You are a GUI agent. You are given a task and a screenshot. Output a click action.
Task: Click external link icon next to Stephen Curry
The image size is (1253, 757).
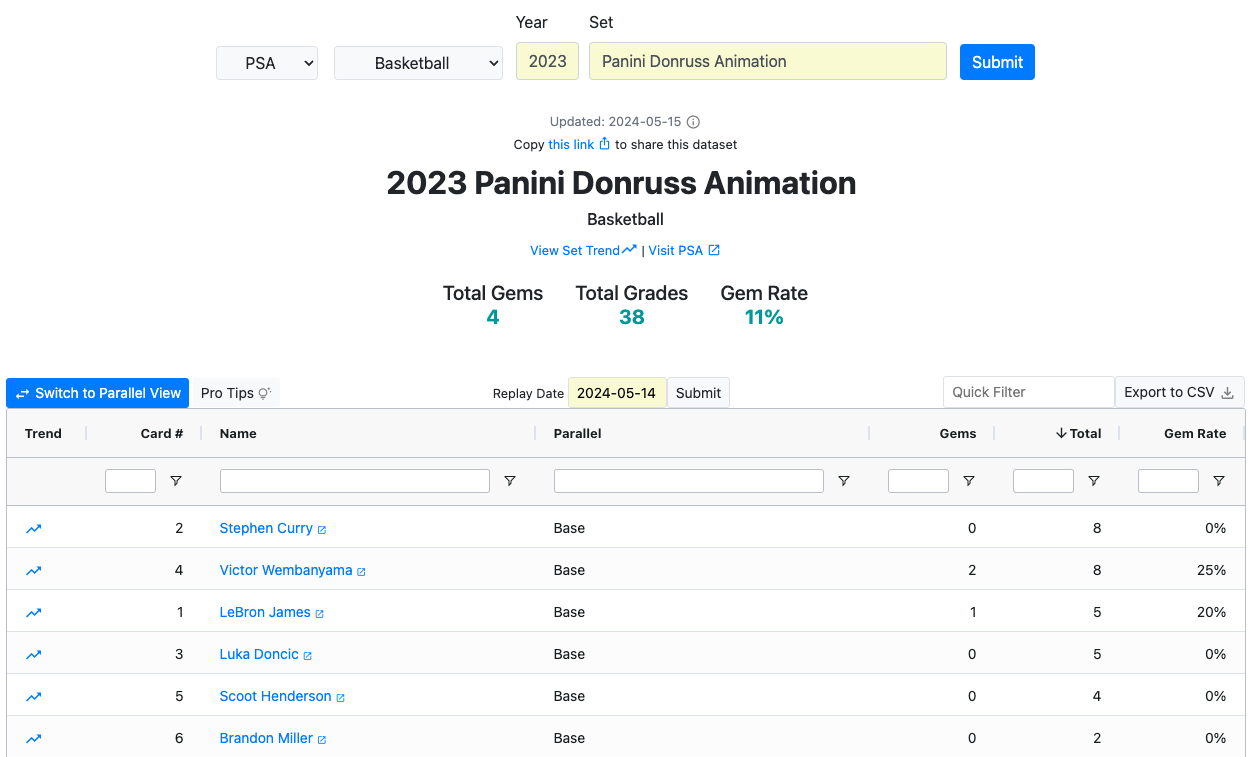point(322,529)
